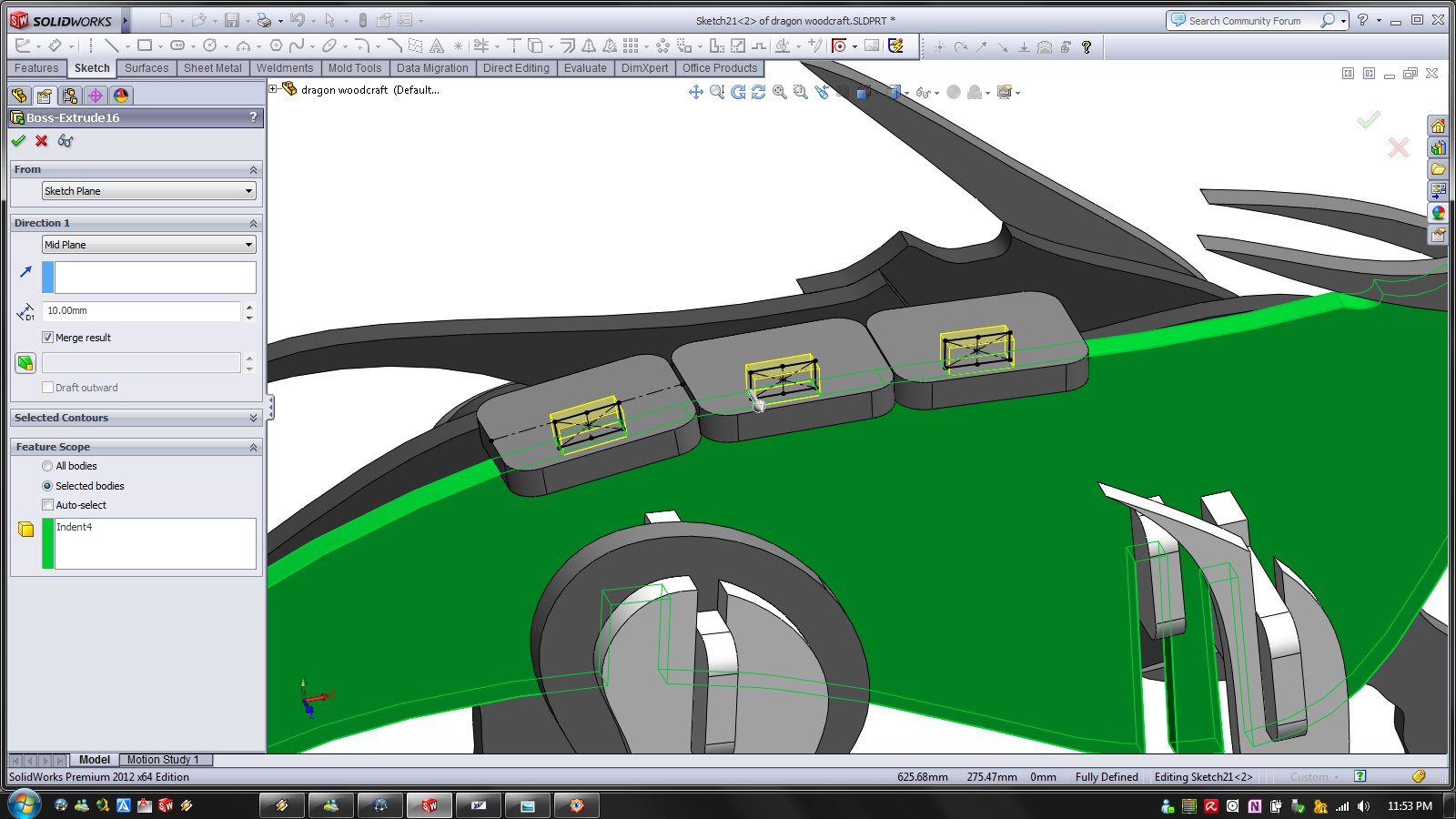Click the Windows Start button

(x=24, y=805)
